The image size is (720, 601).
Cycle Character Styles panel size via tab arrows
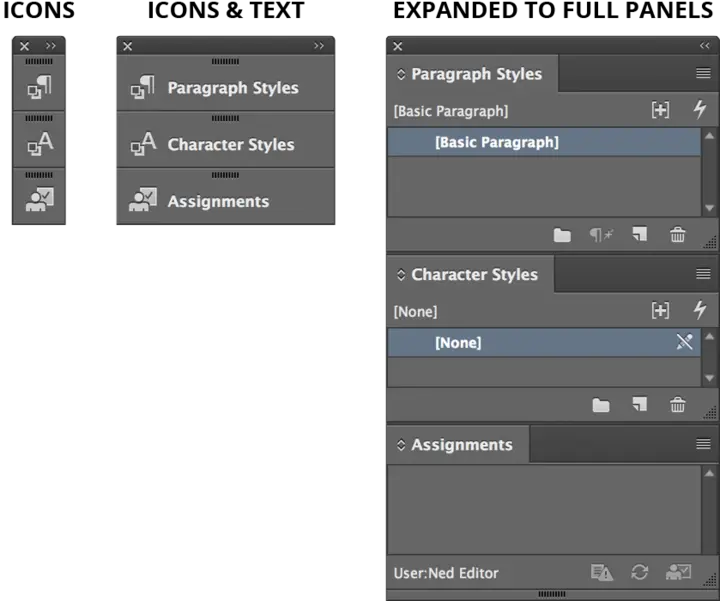click(401, 275)
